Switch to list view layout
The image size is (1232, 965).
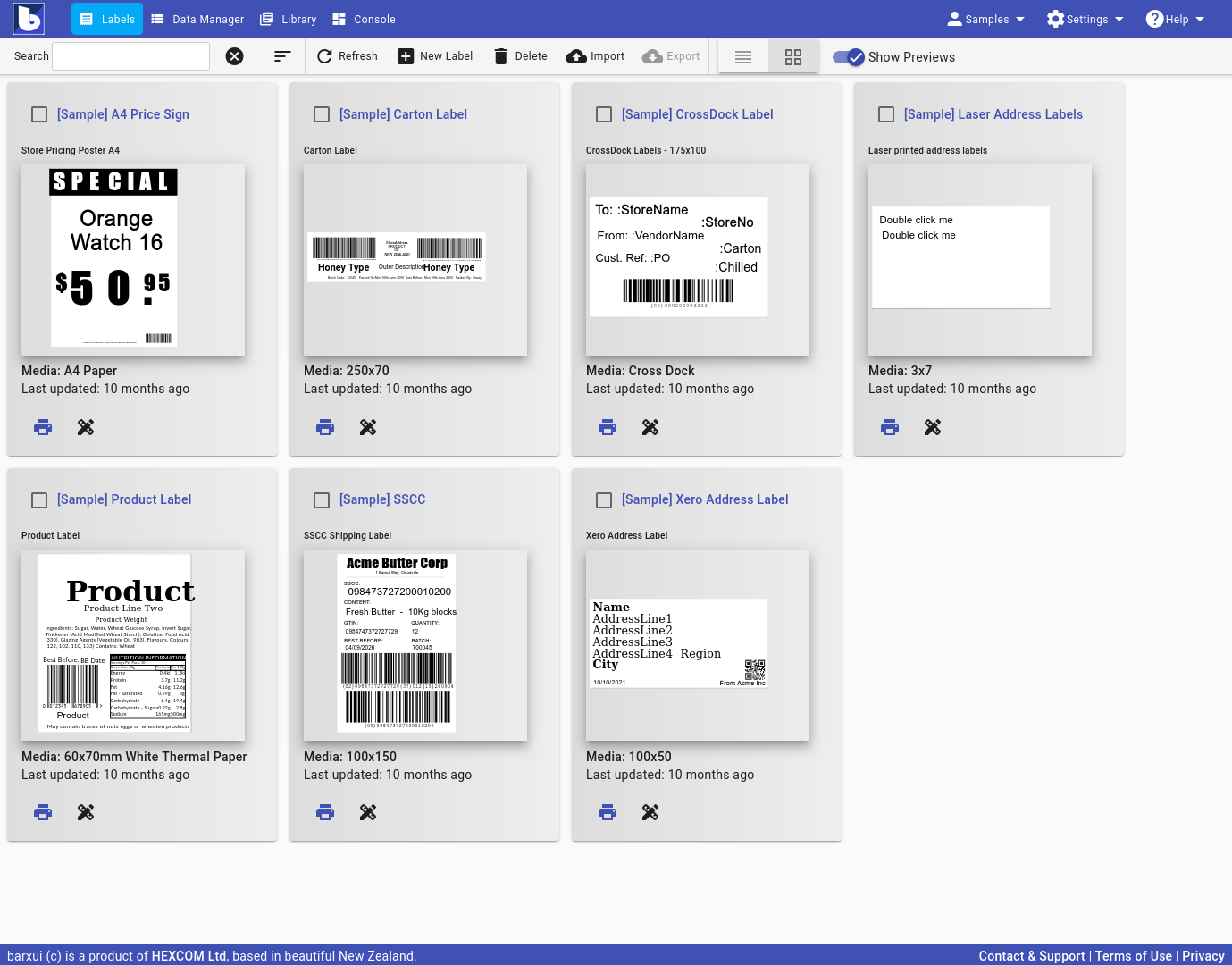[742, 55]
